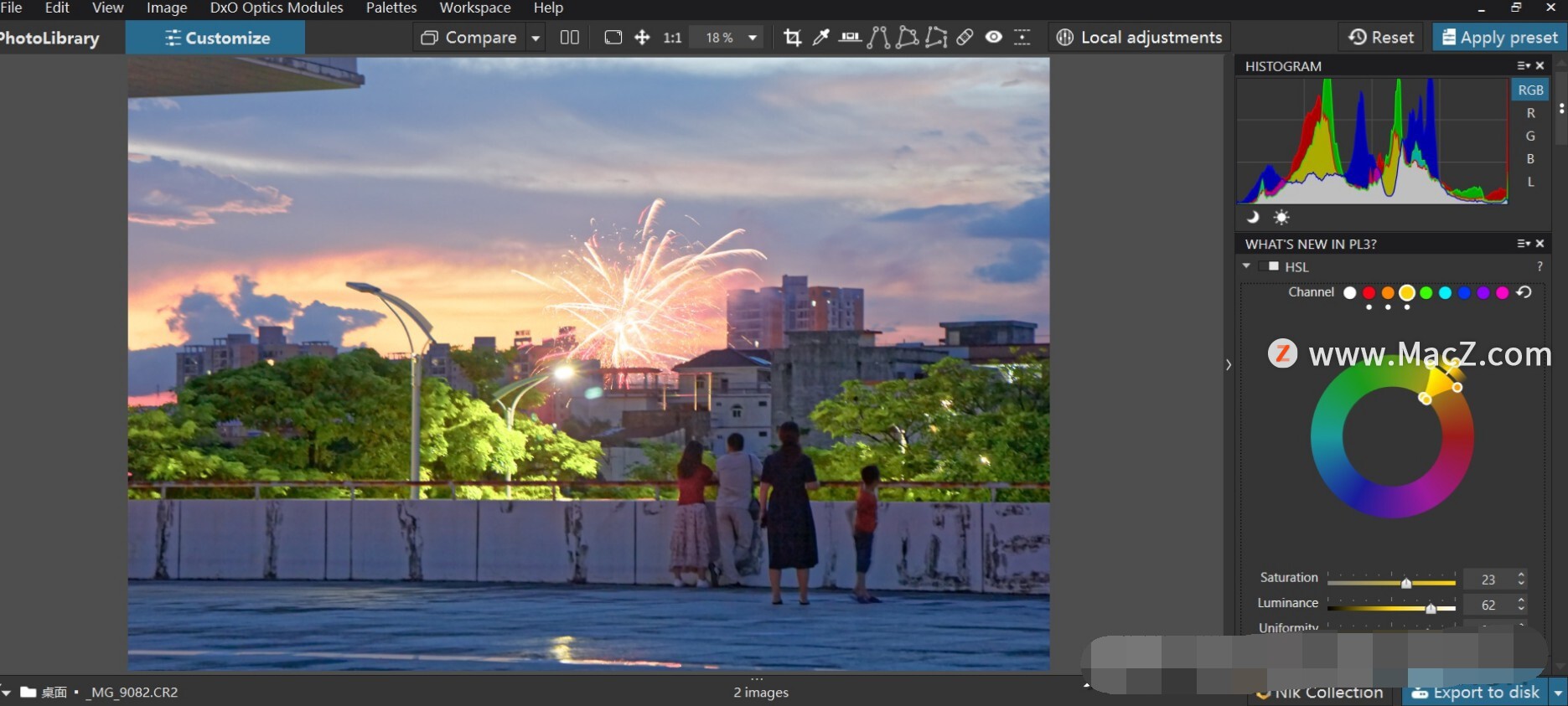The width and height of the screenshot is (1568, 706).
Task: Open the File menu
Action: (11, 8)
